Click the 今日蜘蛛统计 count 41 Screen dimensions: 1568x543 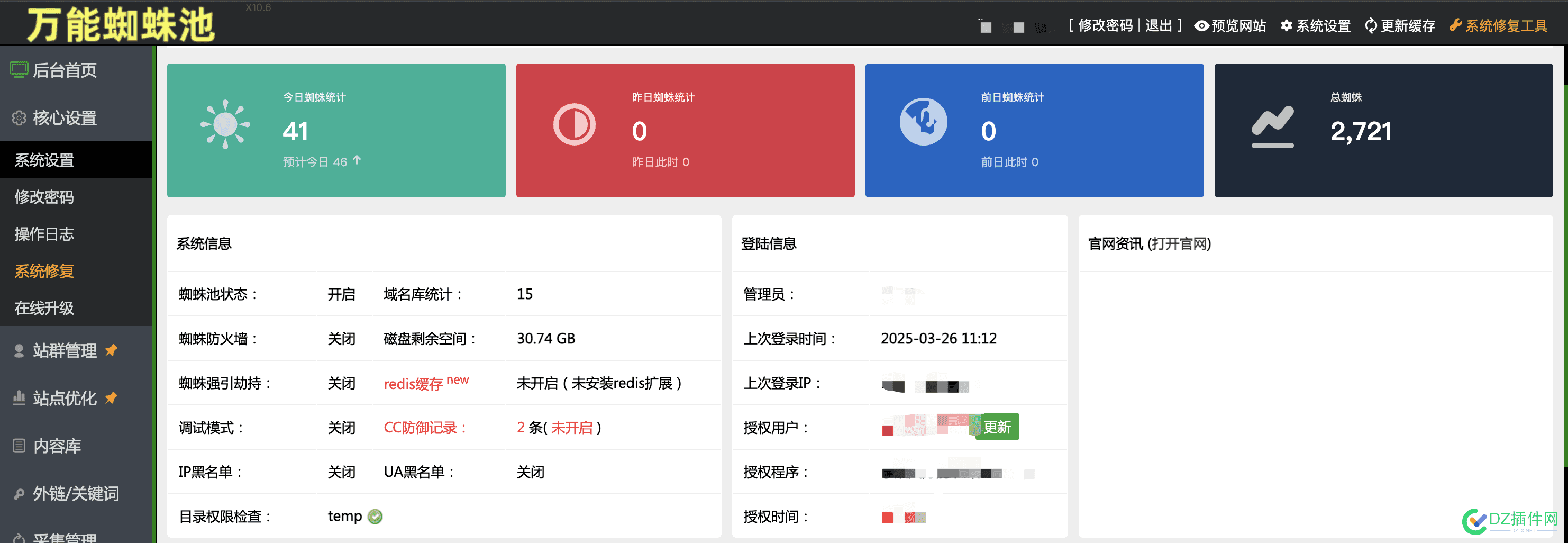pyautogui.click(x=296, y=131)
